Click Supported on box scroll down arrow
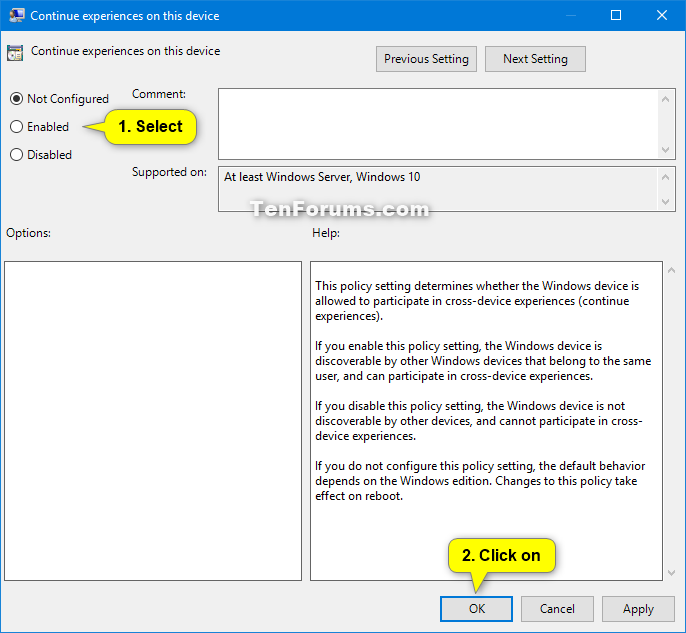The width and height of the screenshot is (686, 633). (665, 202)
